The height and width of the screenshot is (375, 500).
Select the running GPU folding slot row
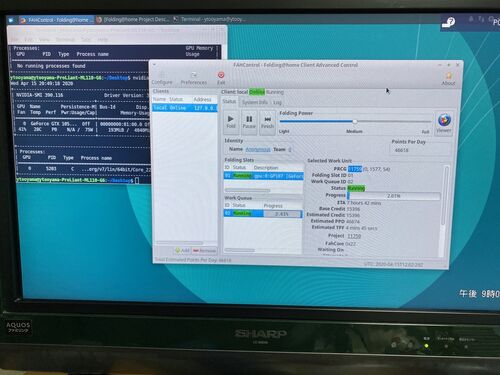[264, 176]
